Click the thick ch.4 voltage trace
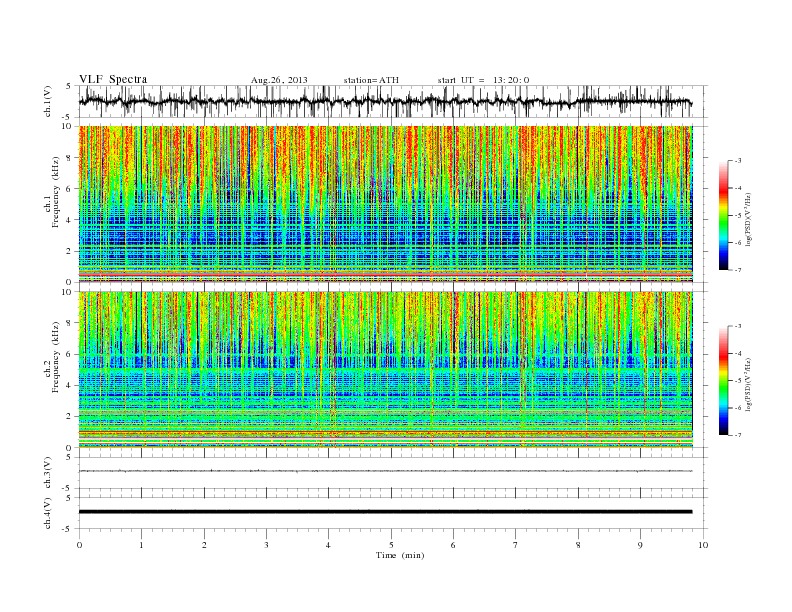 385,512
